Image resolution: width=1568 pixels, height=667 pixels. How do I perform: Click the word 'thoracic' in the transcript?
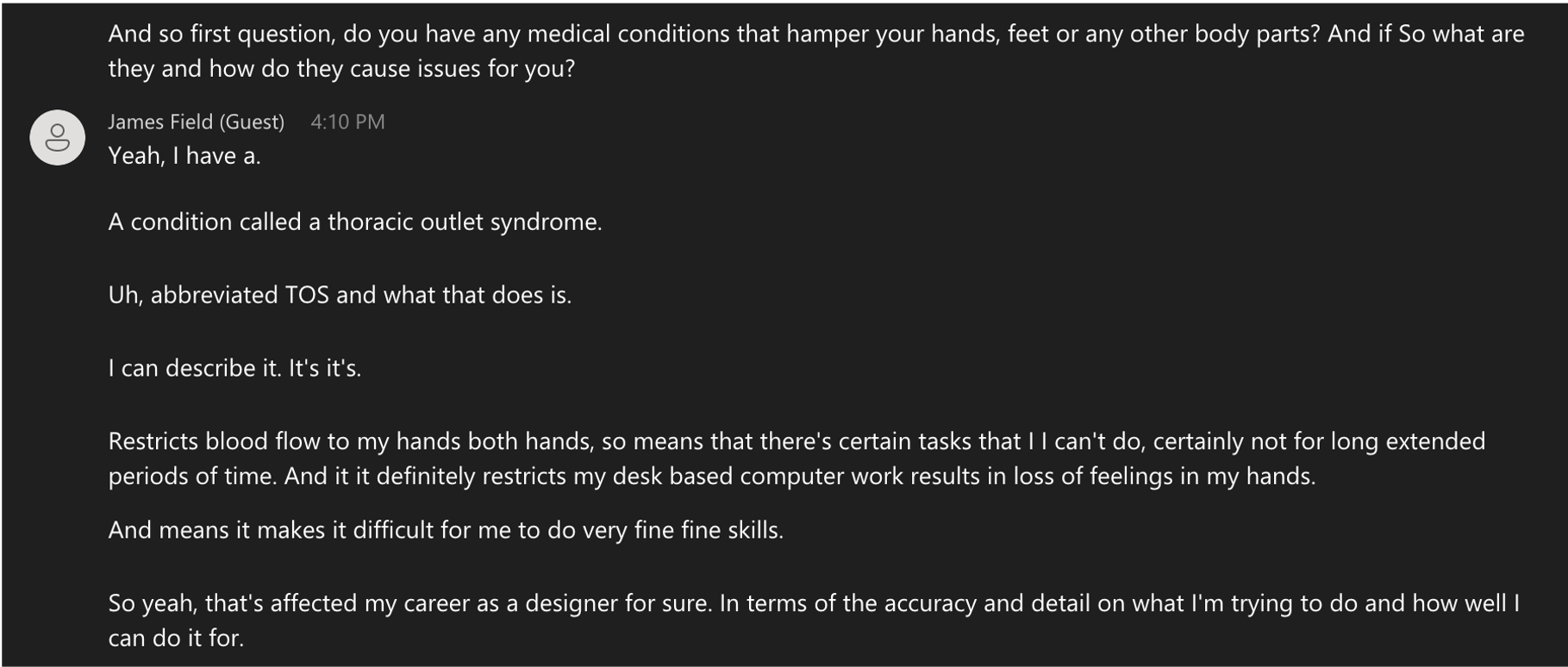click(x=371, y=222)
